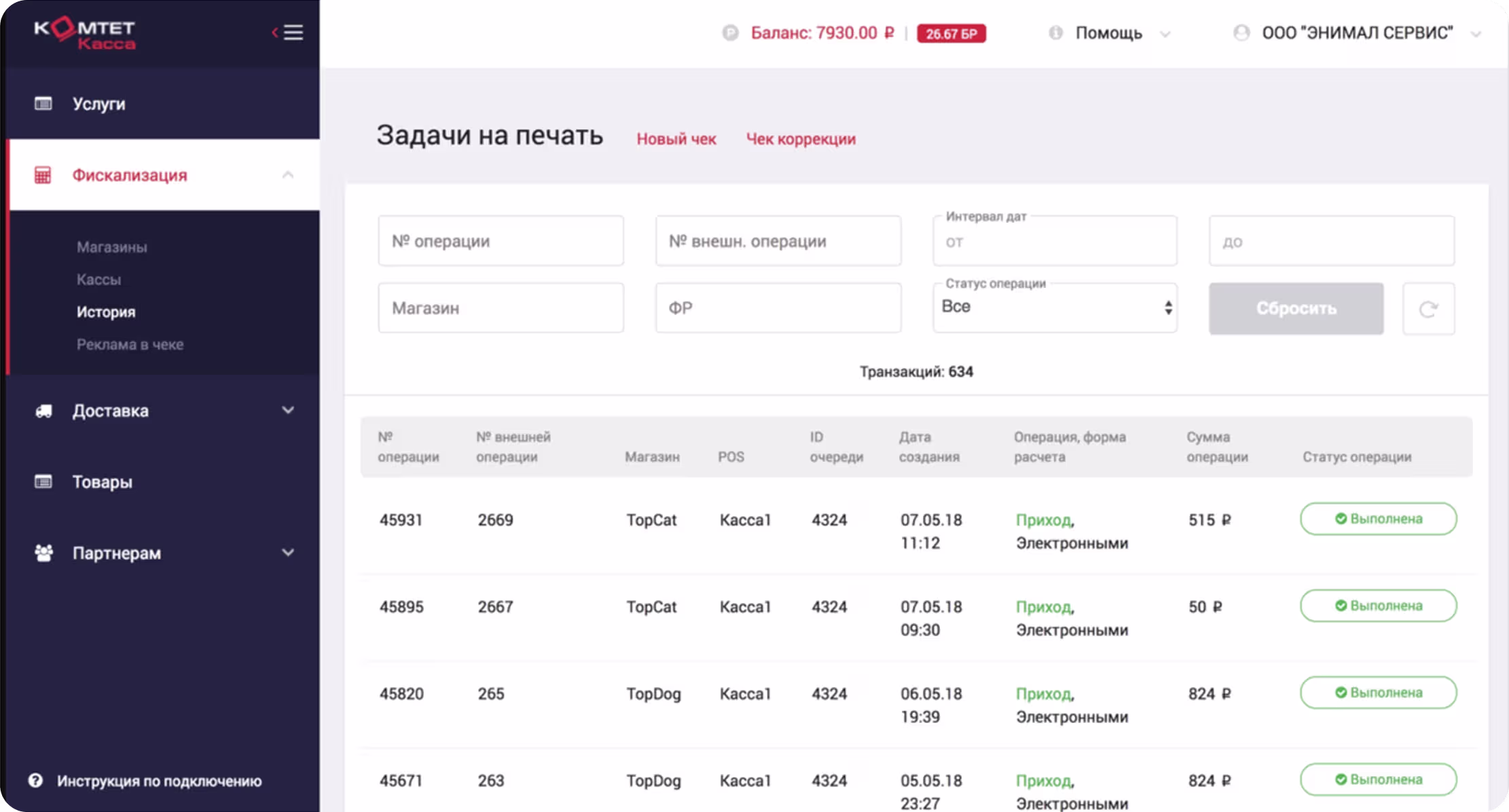The height and width of the screenshot is (812, 1509).
Task: Select Кассы in the sidebar
Action: (99, 280)
